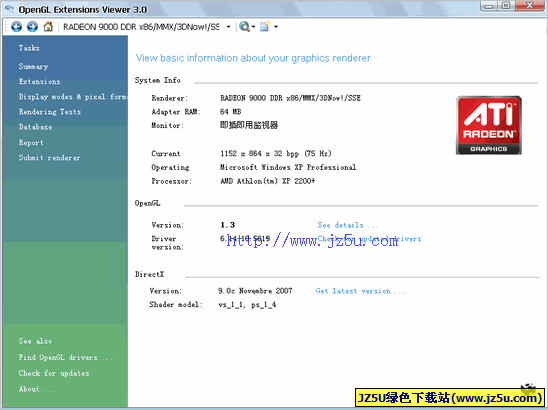
Task: Click the Tasks header in sidebar
Action: pyautogui.click(x=29, y=48)
